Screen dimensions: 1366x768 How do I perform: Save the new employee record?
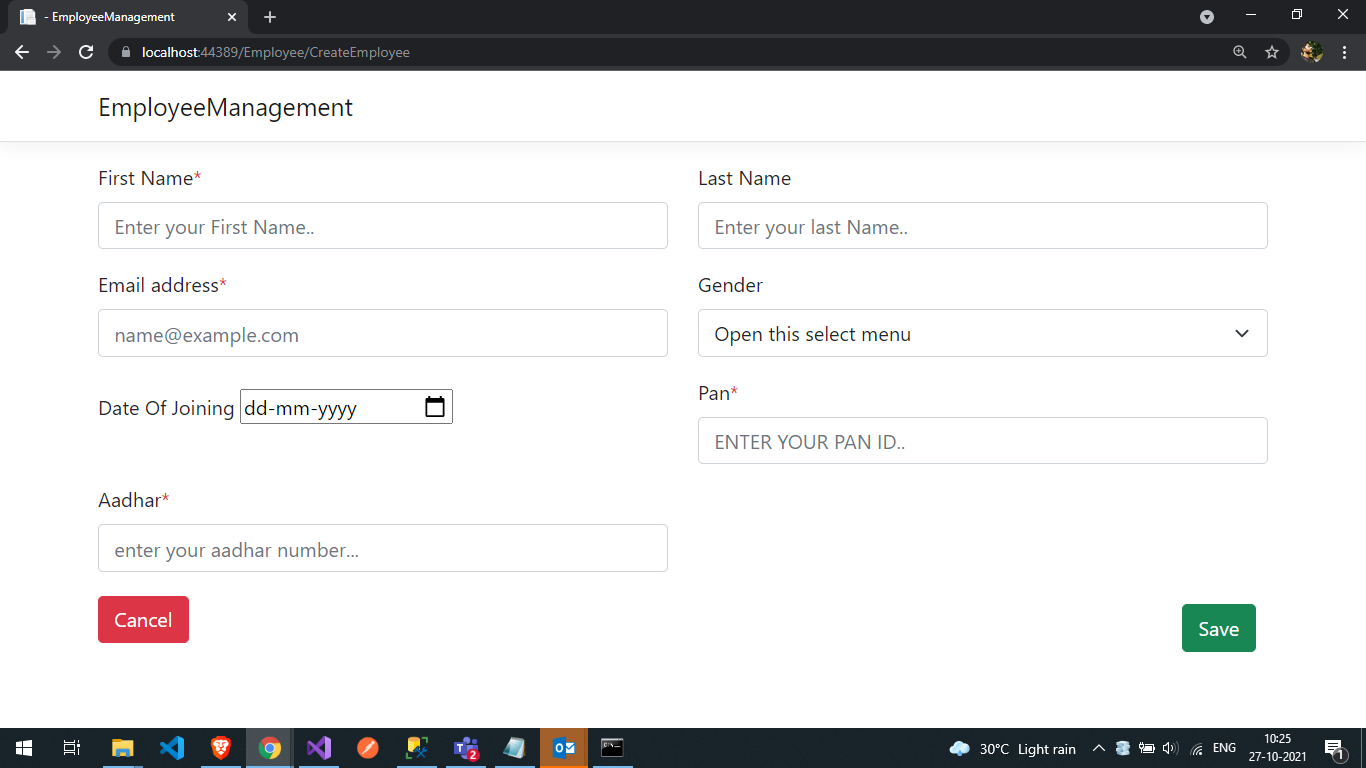[x=1218, y=628]
